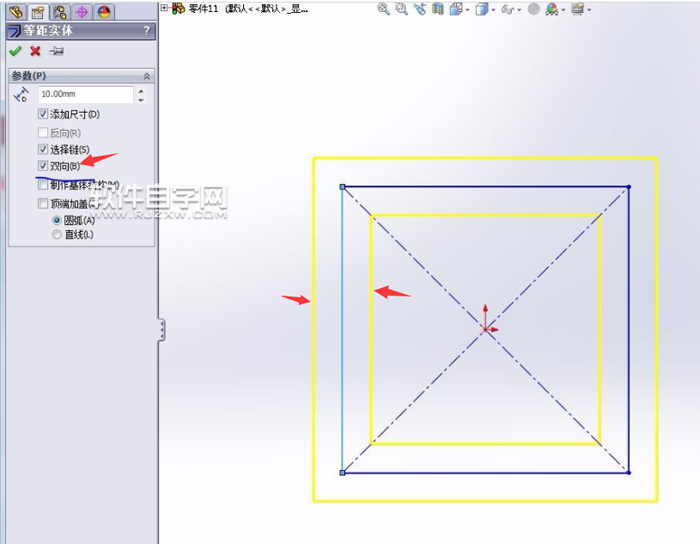Open the Display Style dropdown arrow
Image resolution: width=700 pixels, height=544 pixels.
click(x=493, y=10)
